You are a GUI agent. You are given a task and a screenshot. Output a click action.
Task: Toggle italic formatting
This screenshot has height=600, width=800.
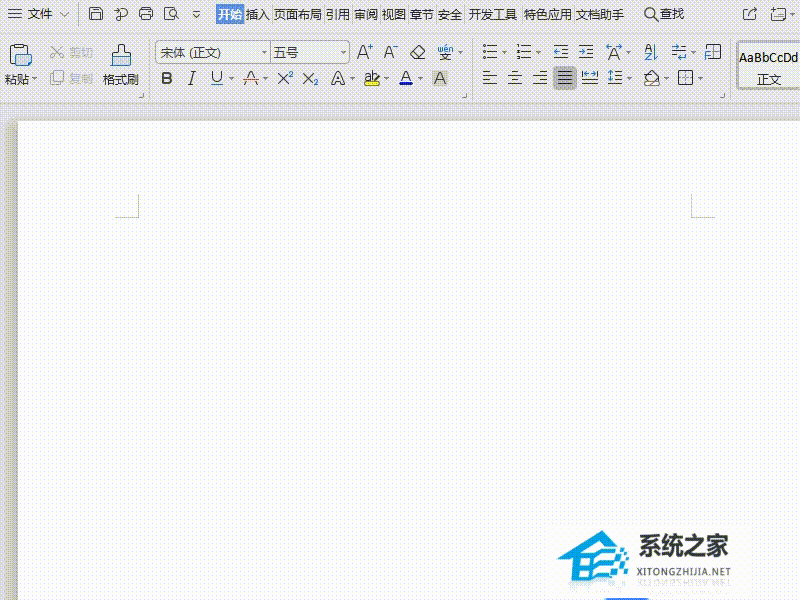click(x=191, y=77)
